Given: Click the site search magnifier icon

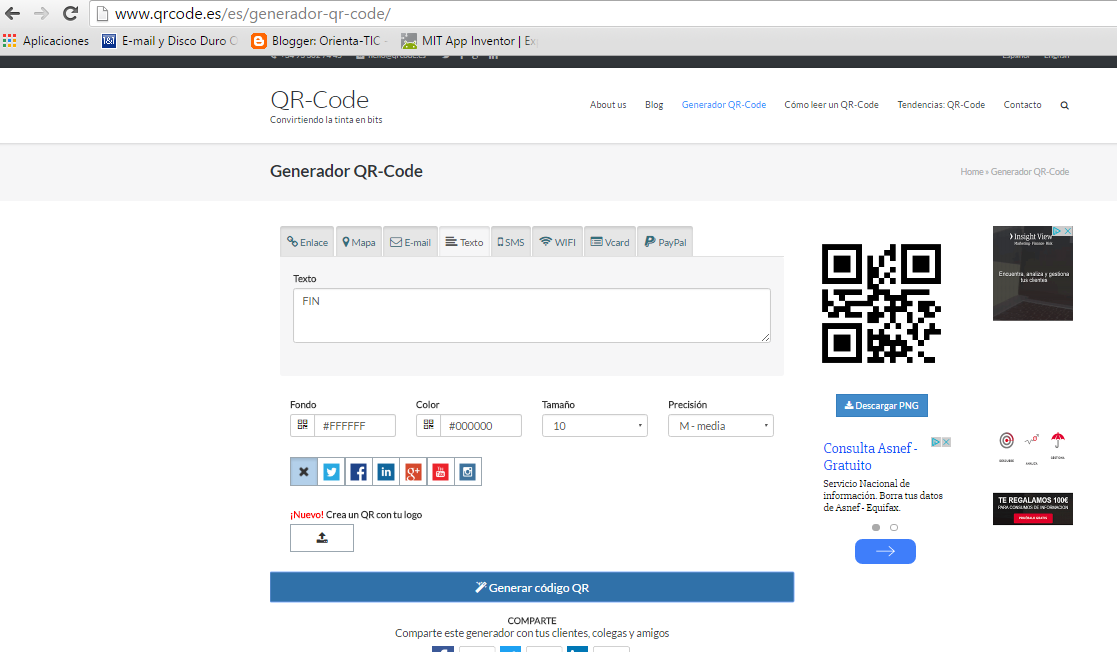Looking at the screenshot, I should (x=1064, y=105).
